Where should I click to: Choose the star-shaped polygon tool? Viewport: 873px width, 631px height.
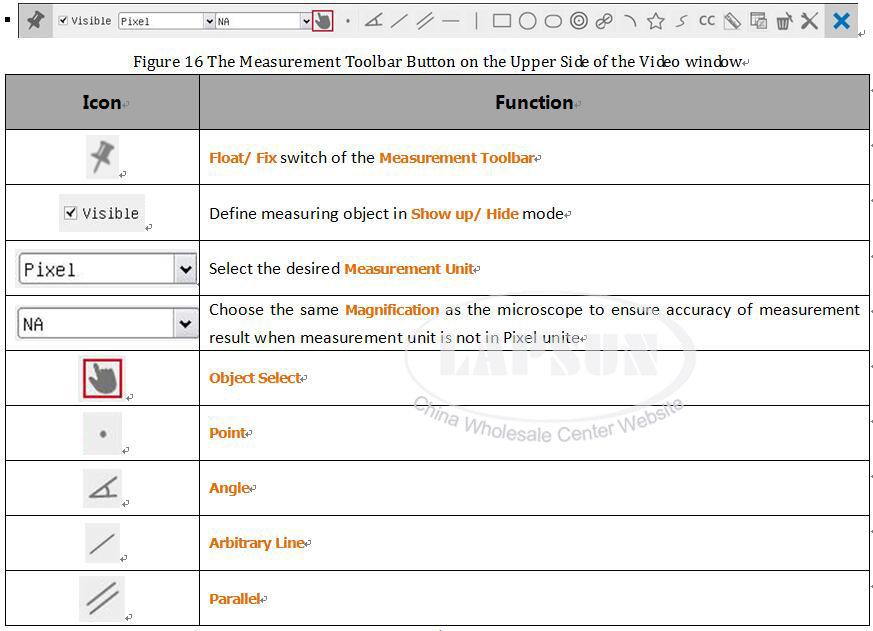pos(656,21)
